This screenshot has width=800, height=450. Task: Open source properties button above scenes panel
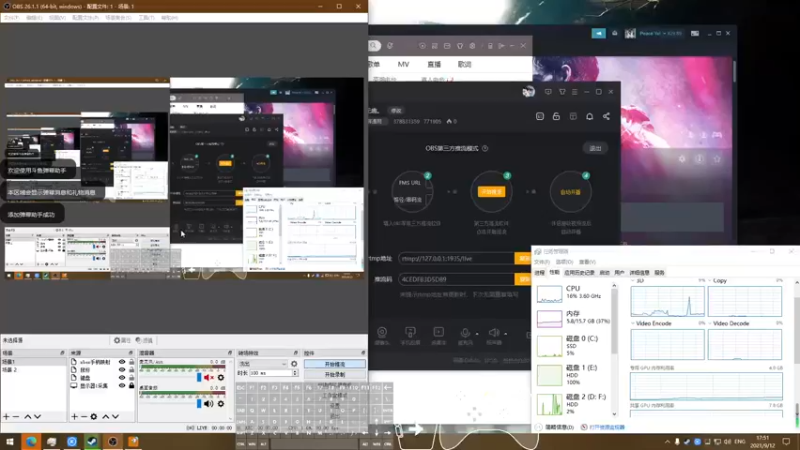tap(122, 340)
